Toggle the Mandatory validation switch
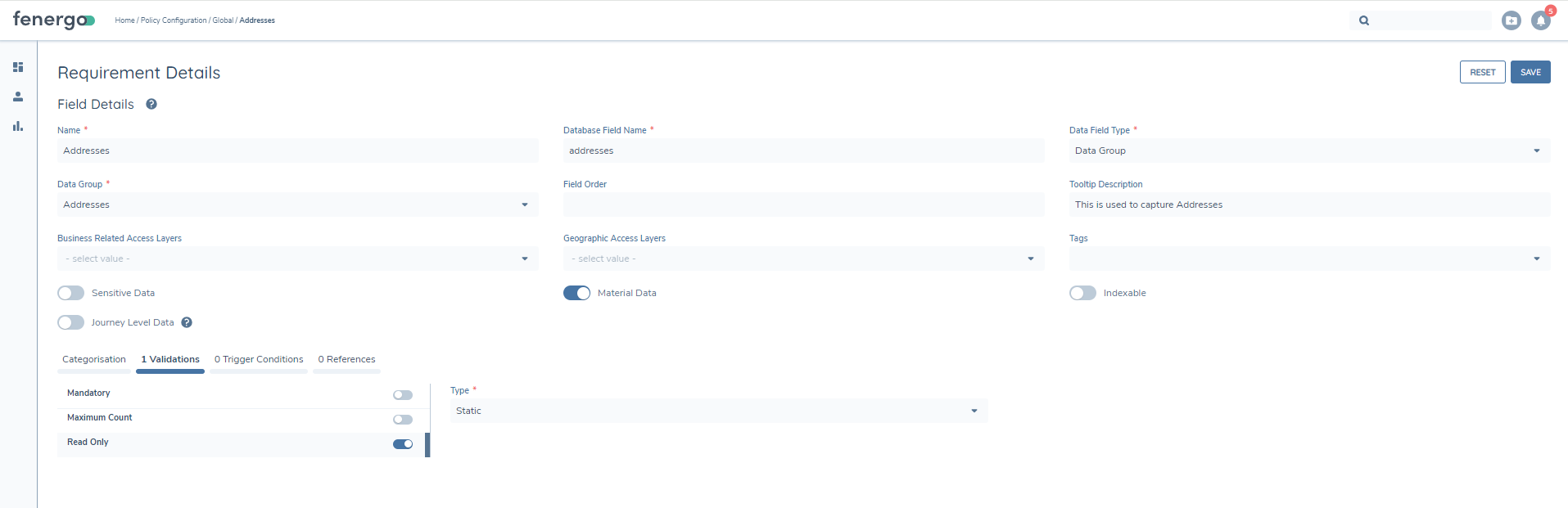The height and width of the screenshot is (508, 1568). pos(403,395)
